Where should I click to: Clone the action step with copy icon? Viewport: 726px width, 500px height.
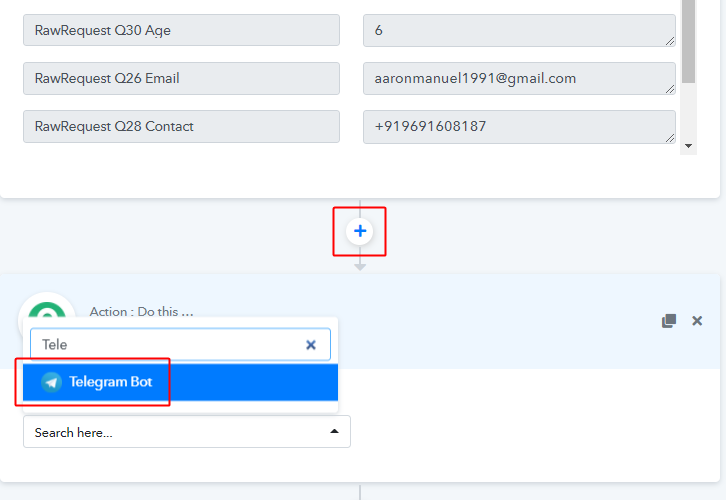(x=669, y=320)
